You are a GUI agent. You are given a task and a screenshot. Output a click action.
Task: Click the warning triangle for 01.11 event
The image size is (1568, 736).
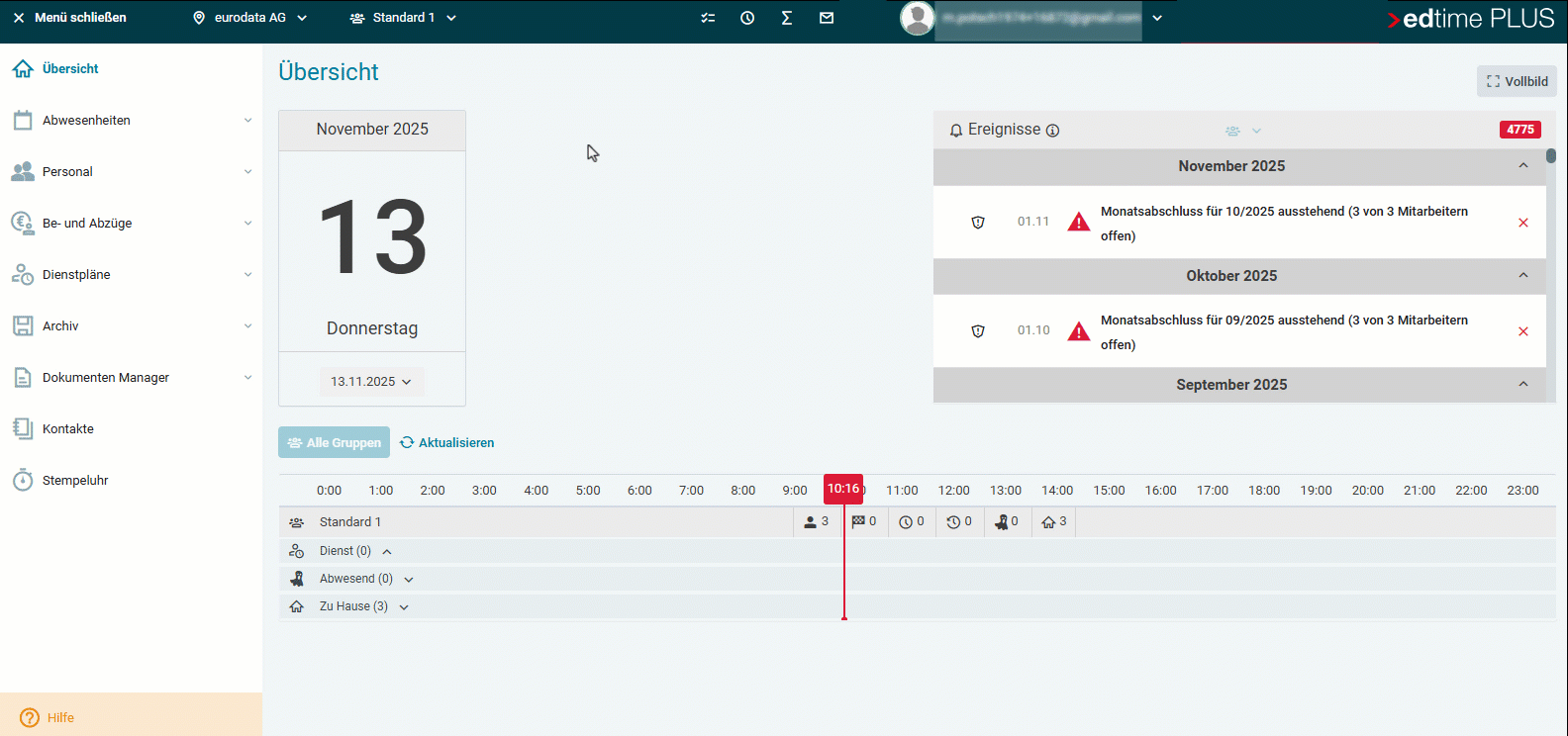point(1079,222)
